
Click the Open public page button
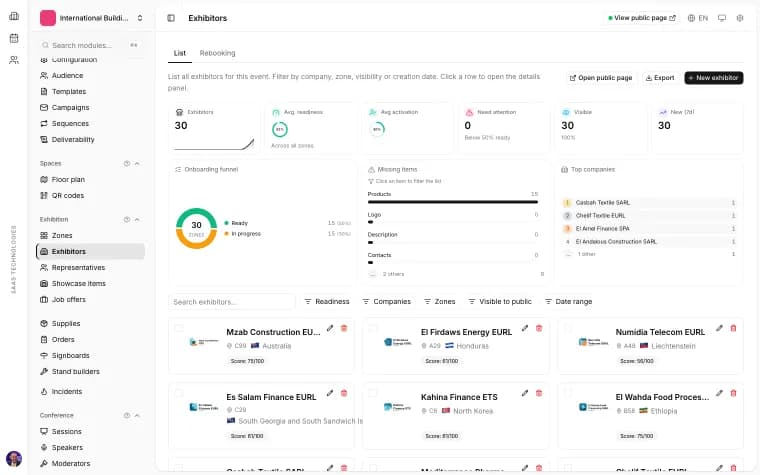point(601,78)
